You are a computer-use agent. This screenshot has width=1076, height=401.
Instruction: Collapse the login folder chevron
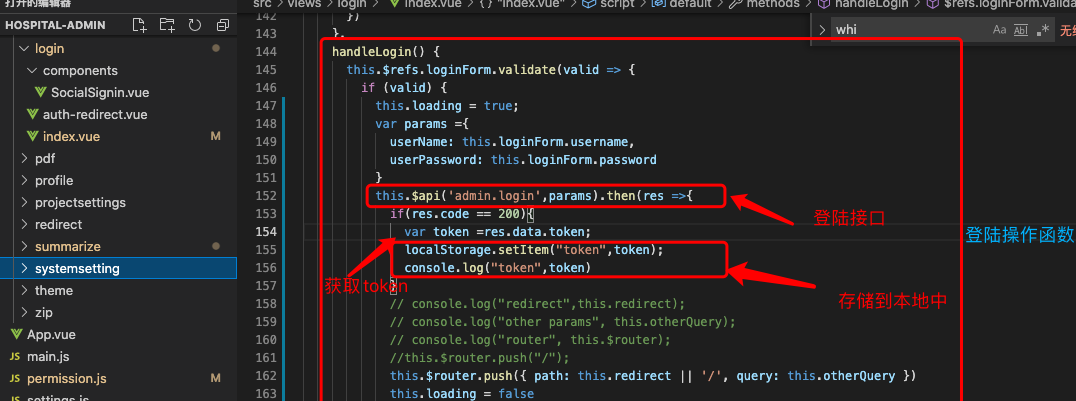coord(25,49)
